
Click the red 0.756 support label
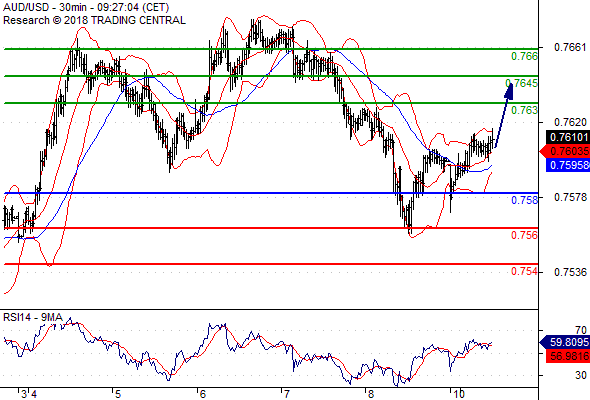tap(524, 236)
